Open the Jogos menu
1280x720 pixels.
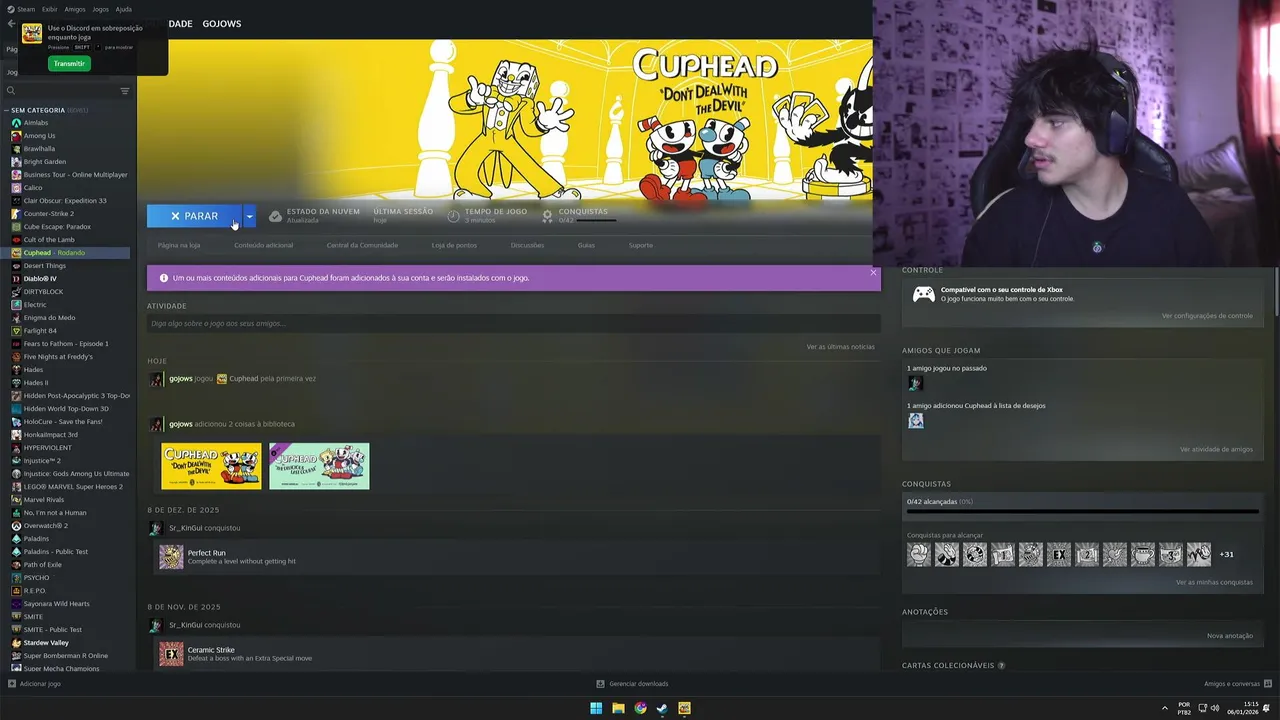point(100,9)
